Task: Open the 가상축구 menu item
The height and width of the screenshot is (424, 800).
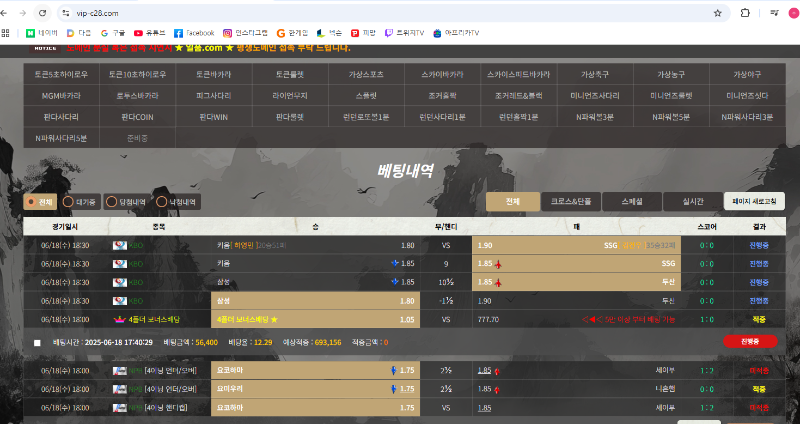Action: 595,74
